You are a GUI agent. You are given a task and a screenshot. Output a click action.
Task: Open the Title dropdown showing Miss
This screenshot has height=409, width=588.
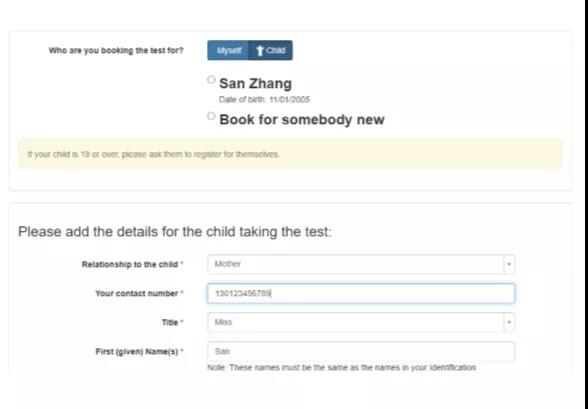(361, 322)
